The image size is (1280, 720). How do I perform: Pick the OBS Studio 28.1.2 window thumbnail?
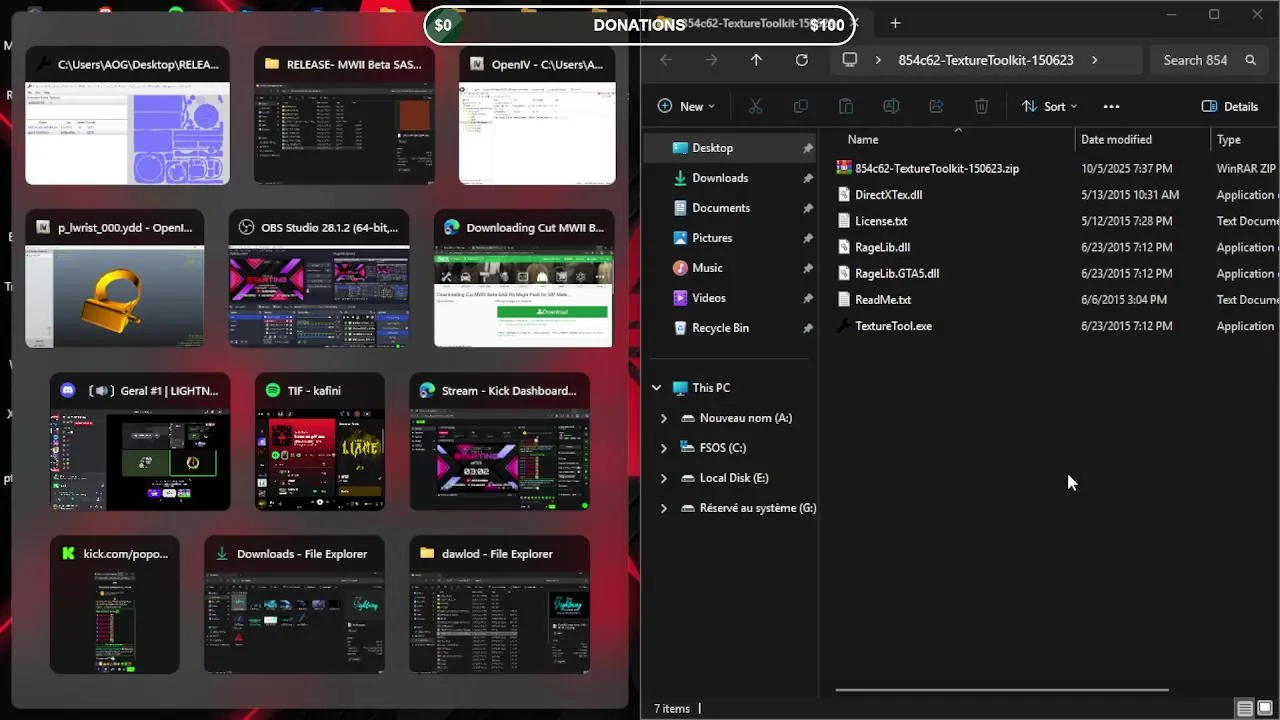click(319, 279)
